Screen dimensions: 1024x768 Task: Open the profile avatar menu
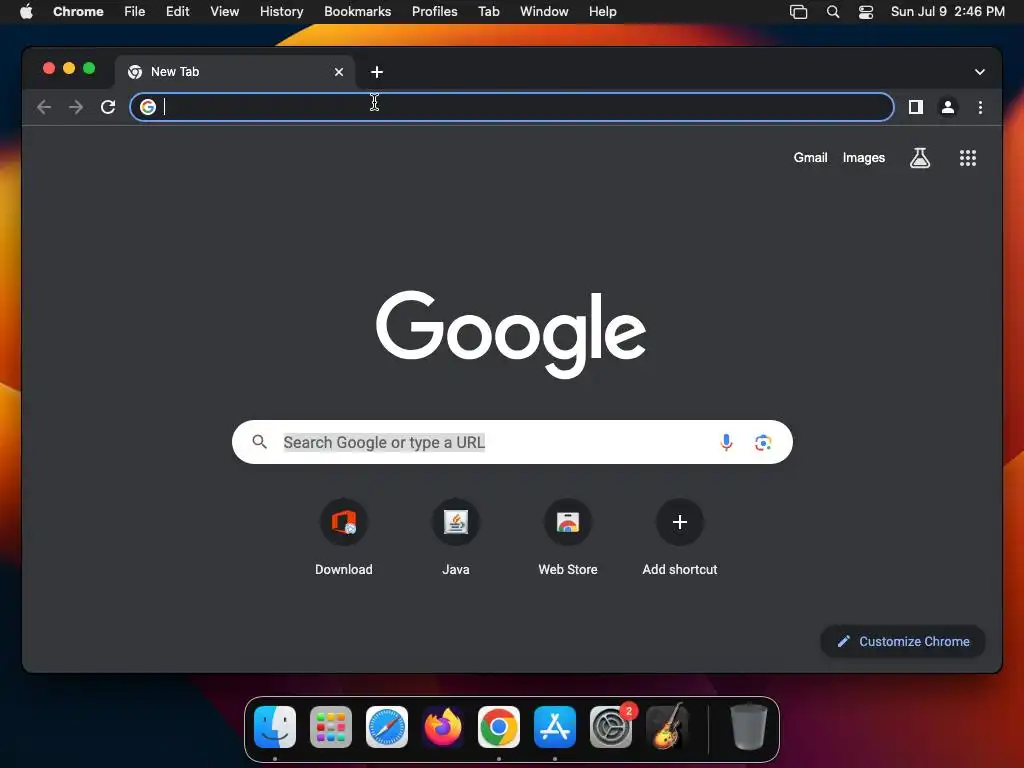pos(948,107)
